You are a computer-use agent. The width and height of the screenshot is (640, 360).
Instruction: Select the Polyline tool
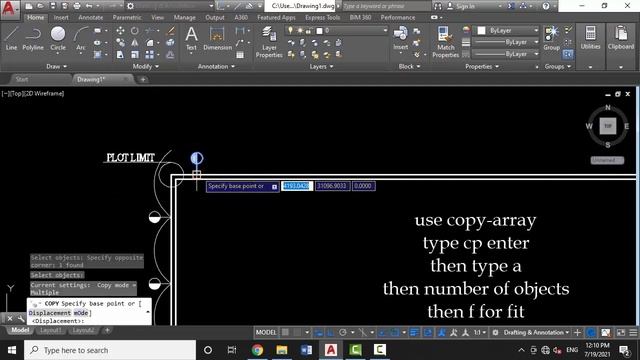[x=33, y=38]
